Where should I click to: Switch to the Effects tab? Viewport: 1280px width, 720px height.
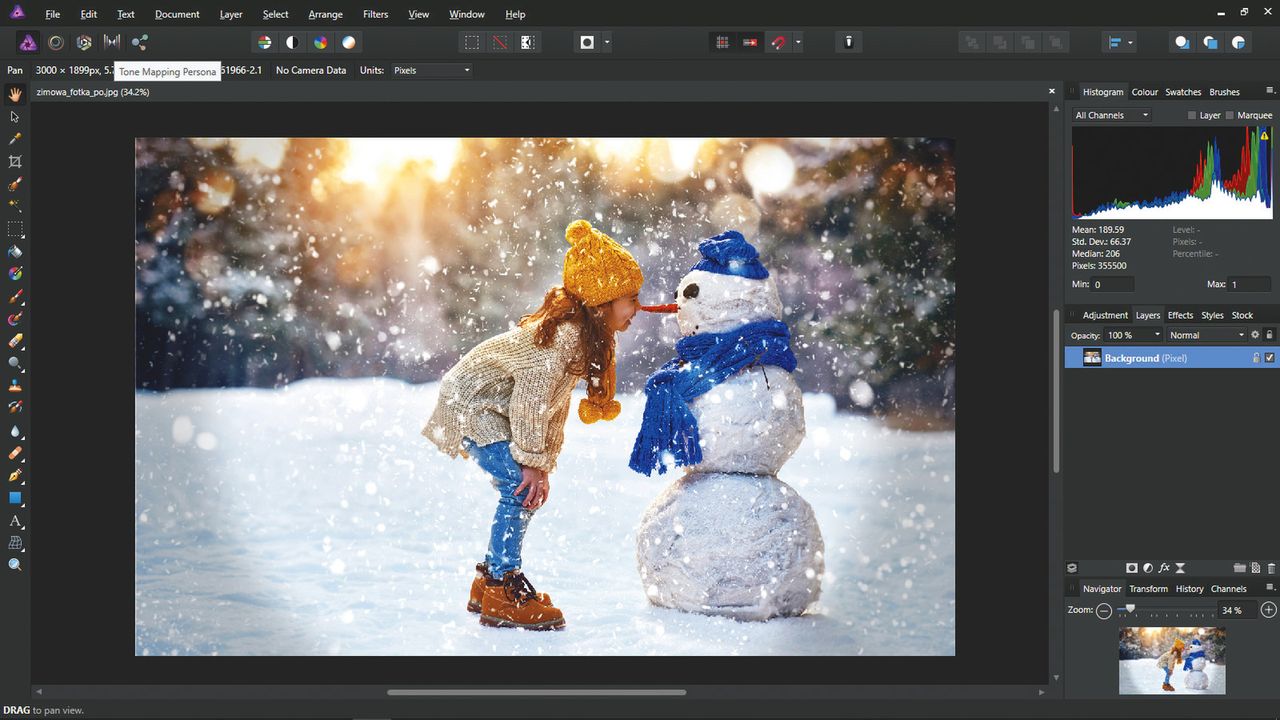(1180, 315)
